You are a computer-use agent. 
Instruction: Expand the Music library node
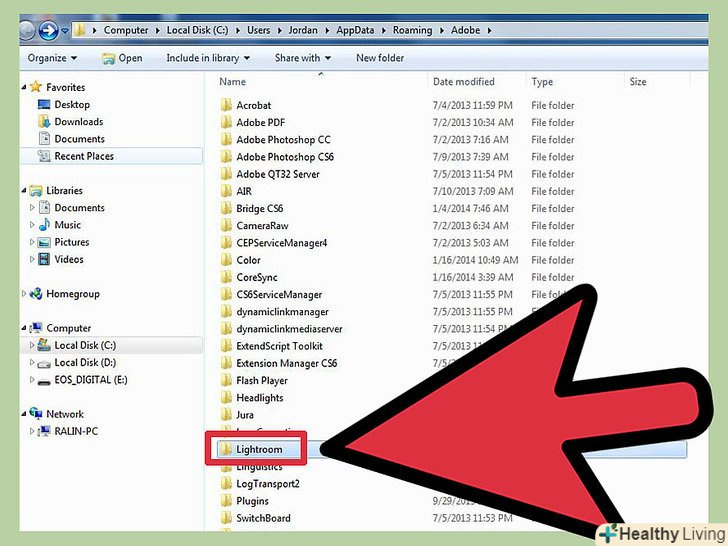(x=32, y=225)
